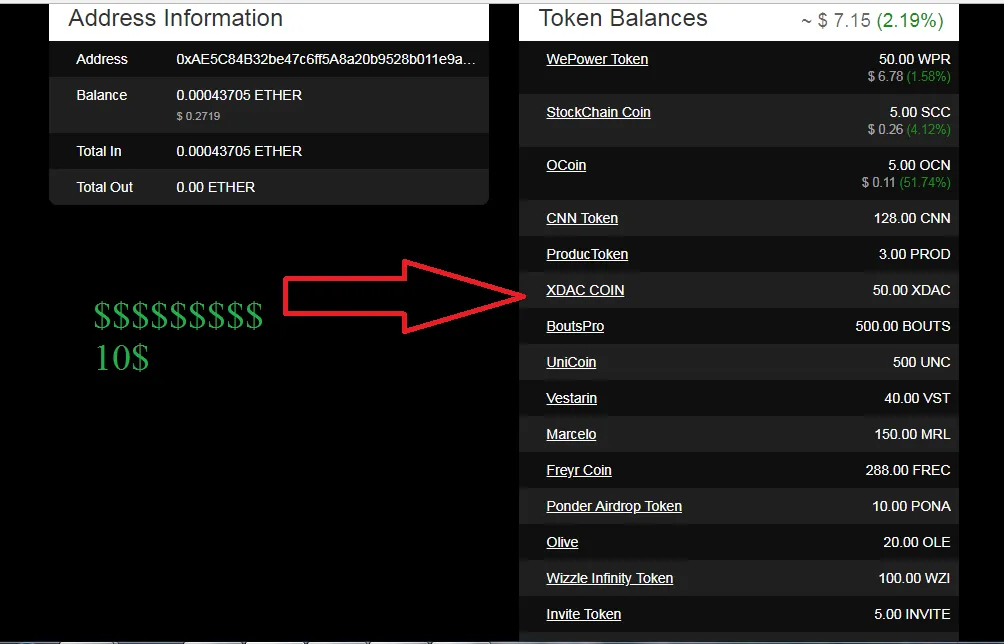Select the 500.00 BOUTS balance
1004x644 pixels.
(903, 326)
